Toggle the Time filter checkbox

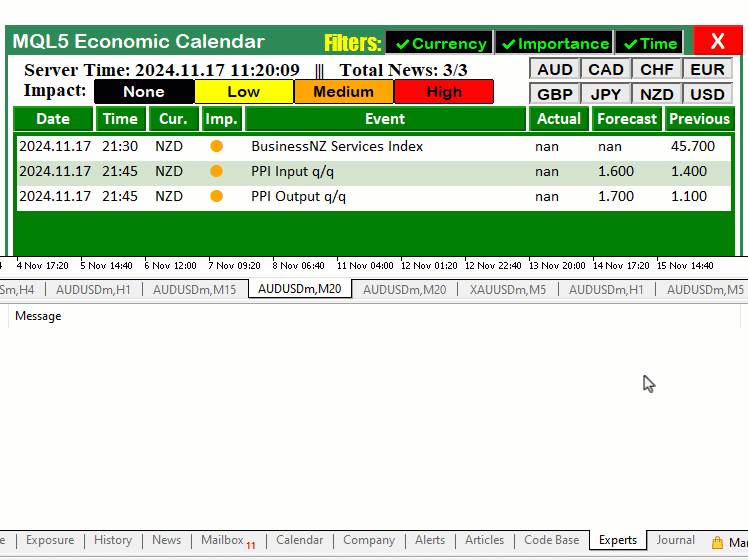pyautogui.click(x=649, y=43)
